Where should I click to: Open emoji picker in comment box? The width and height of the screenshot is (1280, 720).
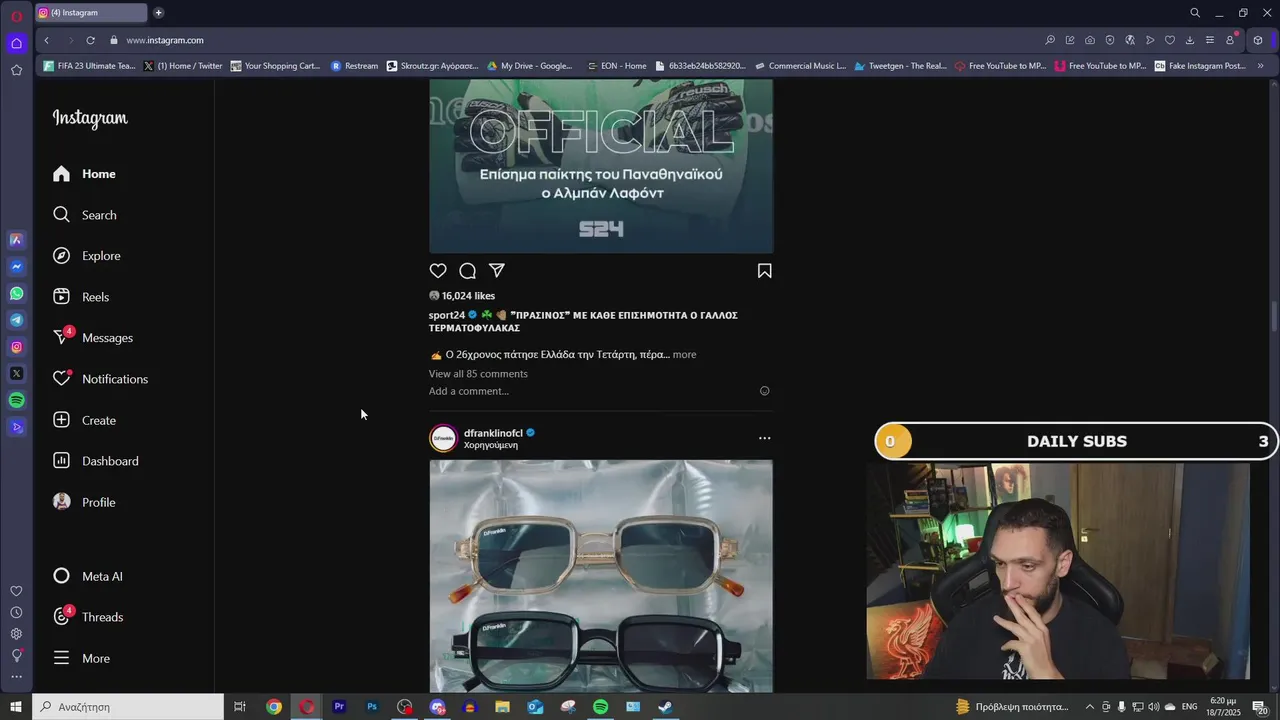point(765,391)
